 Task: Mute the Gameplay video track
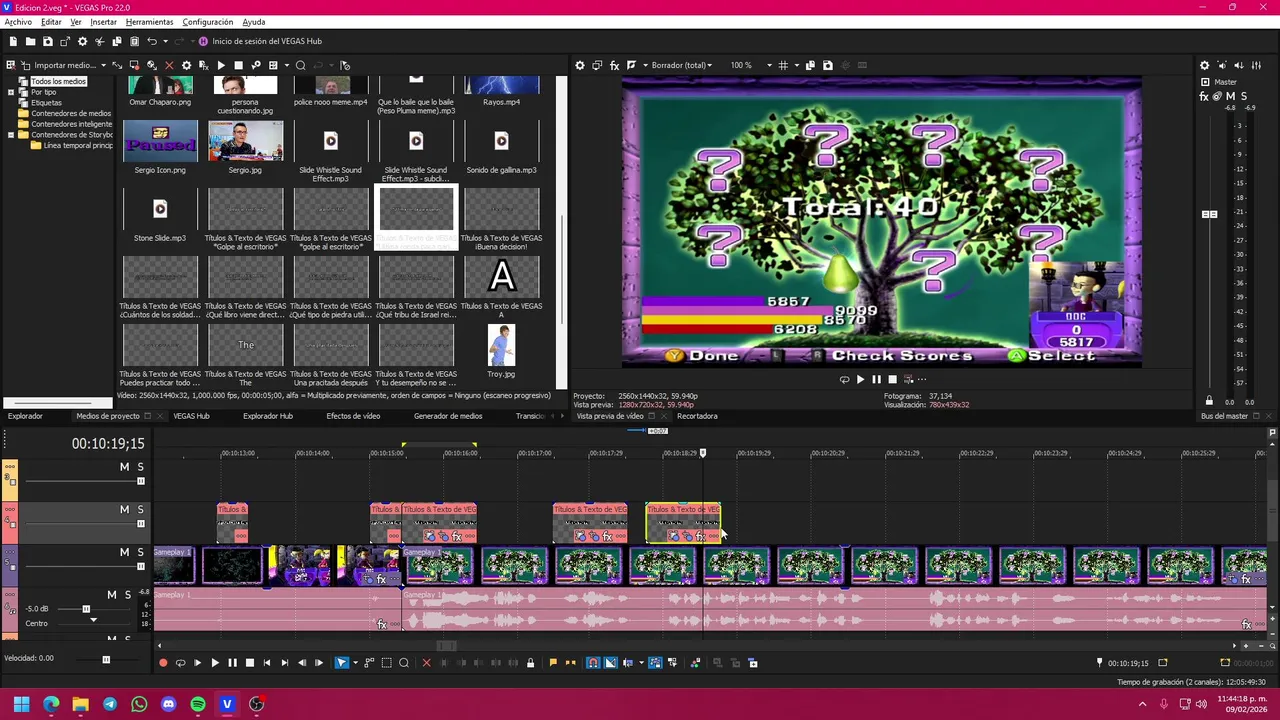point(124,552)
